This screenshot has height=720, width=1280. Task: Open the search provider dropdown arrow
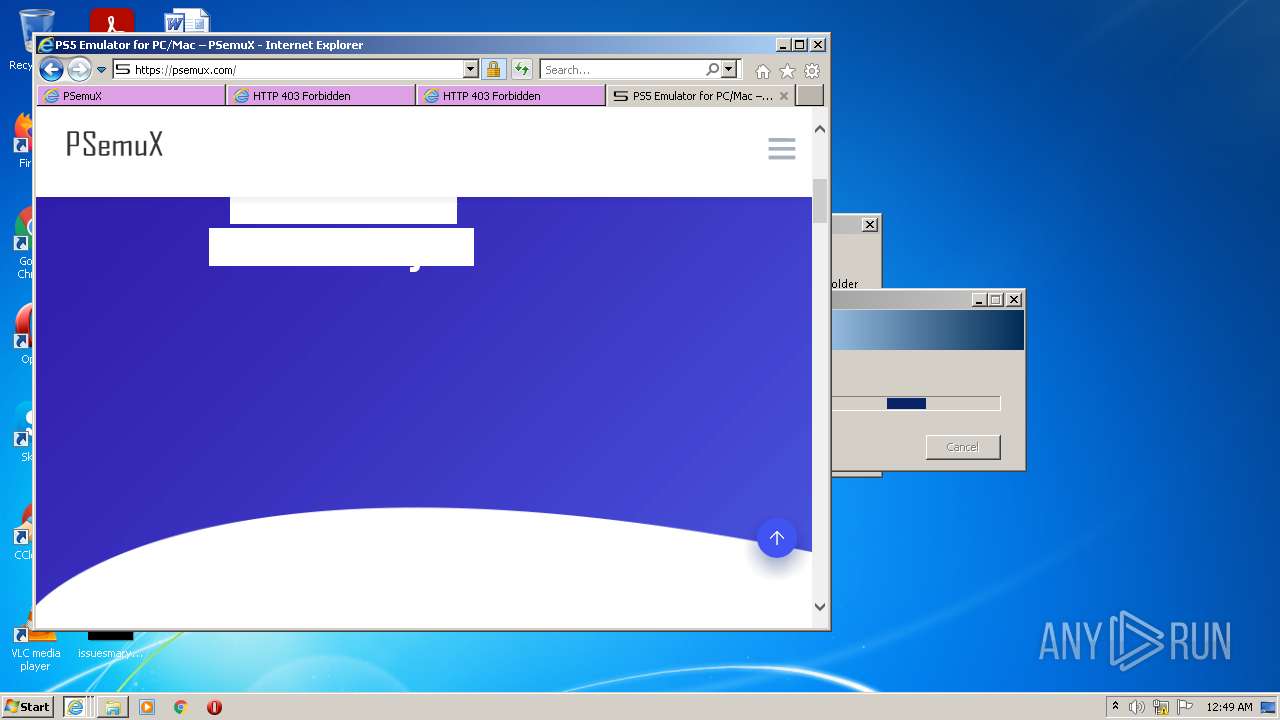tap(729, 70)
